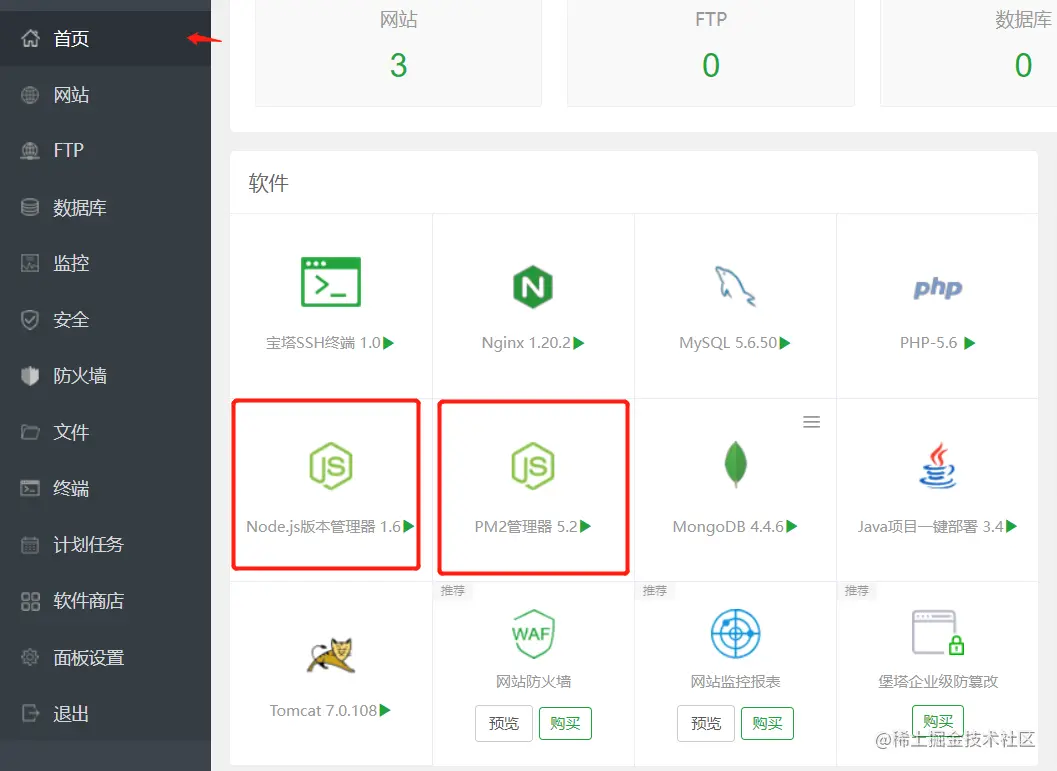Click the calendar icon beside 计划任务
Viewport: 1057px width, 771px height.
30,545
